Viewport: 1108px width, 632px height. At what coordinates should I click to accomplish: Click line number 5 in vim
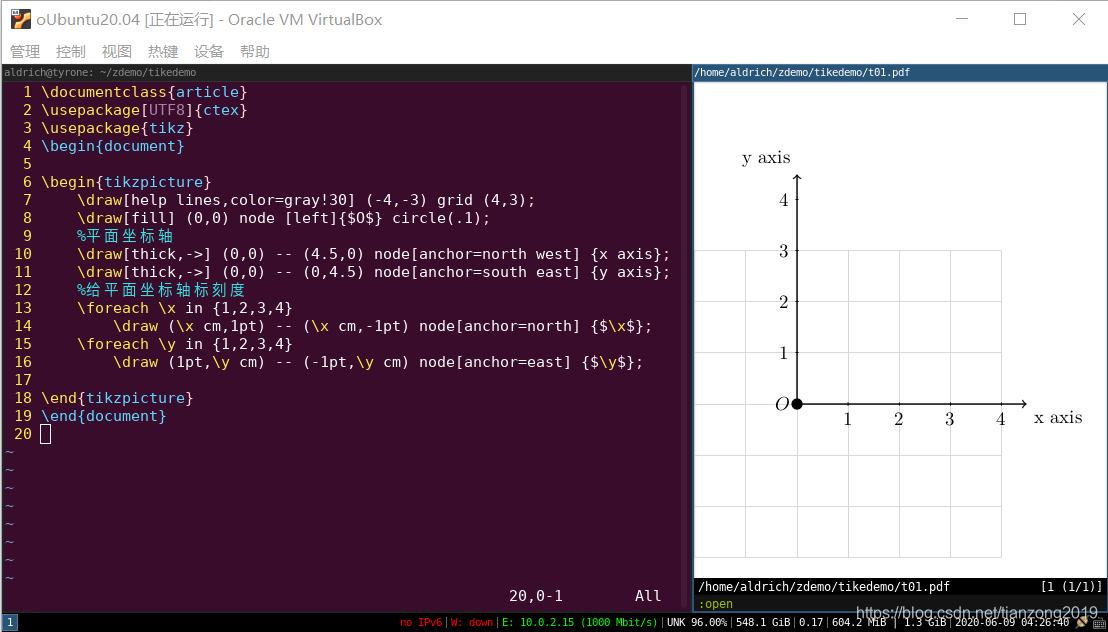coord(27,164)
